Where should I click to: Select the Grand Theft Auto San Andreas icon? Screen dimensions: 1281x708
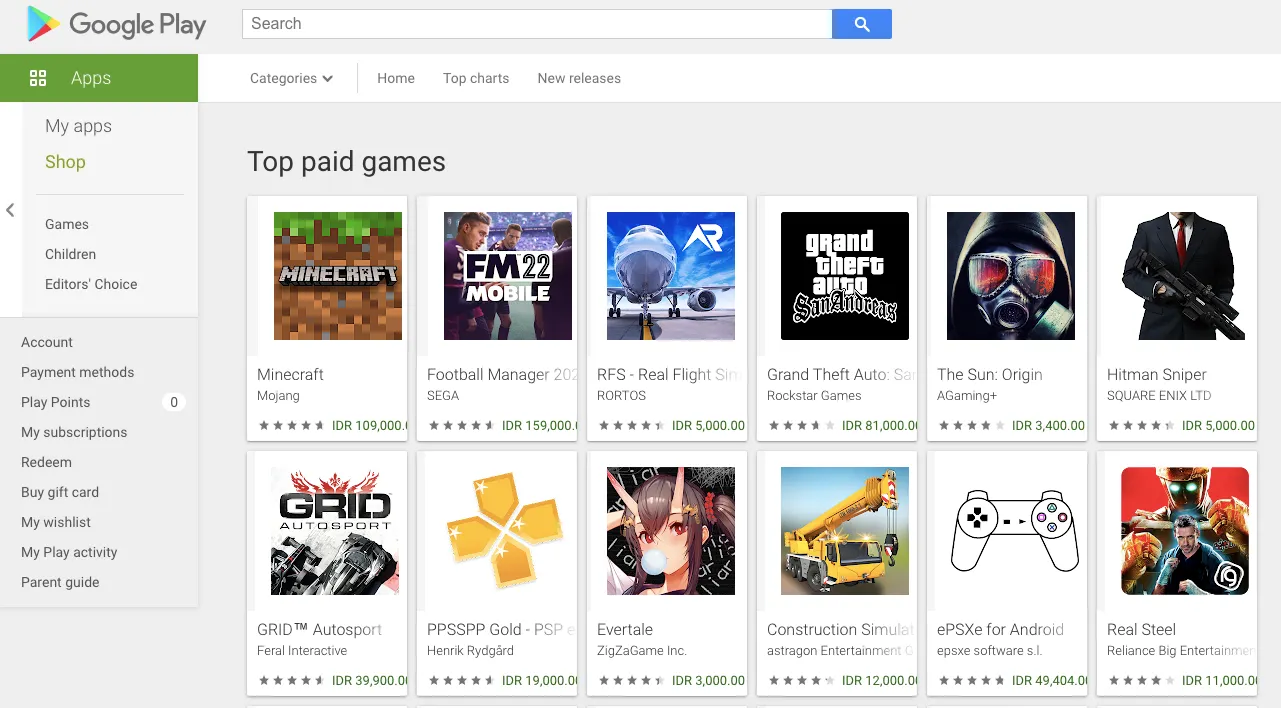[845, 276]
